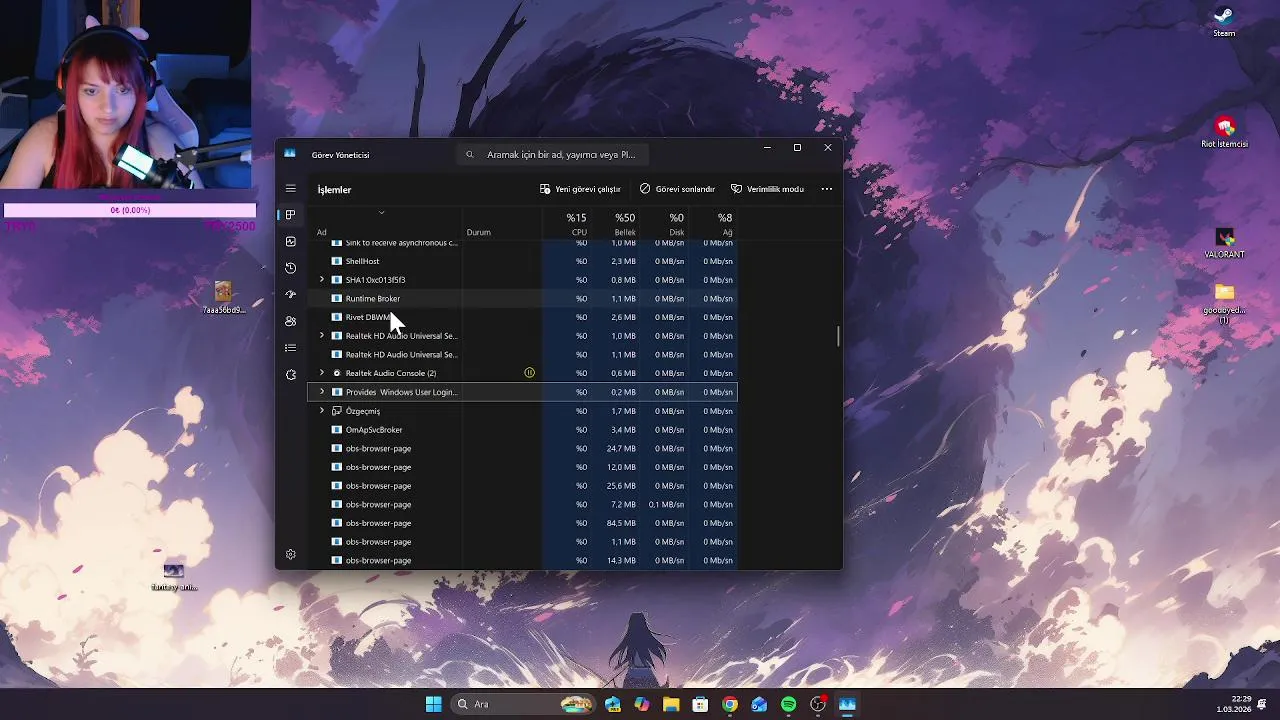Expand the Realtek HD Audio Universal Service group
Viewport: 1280px width, 720px height.
pos(322,336)
